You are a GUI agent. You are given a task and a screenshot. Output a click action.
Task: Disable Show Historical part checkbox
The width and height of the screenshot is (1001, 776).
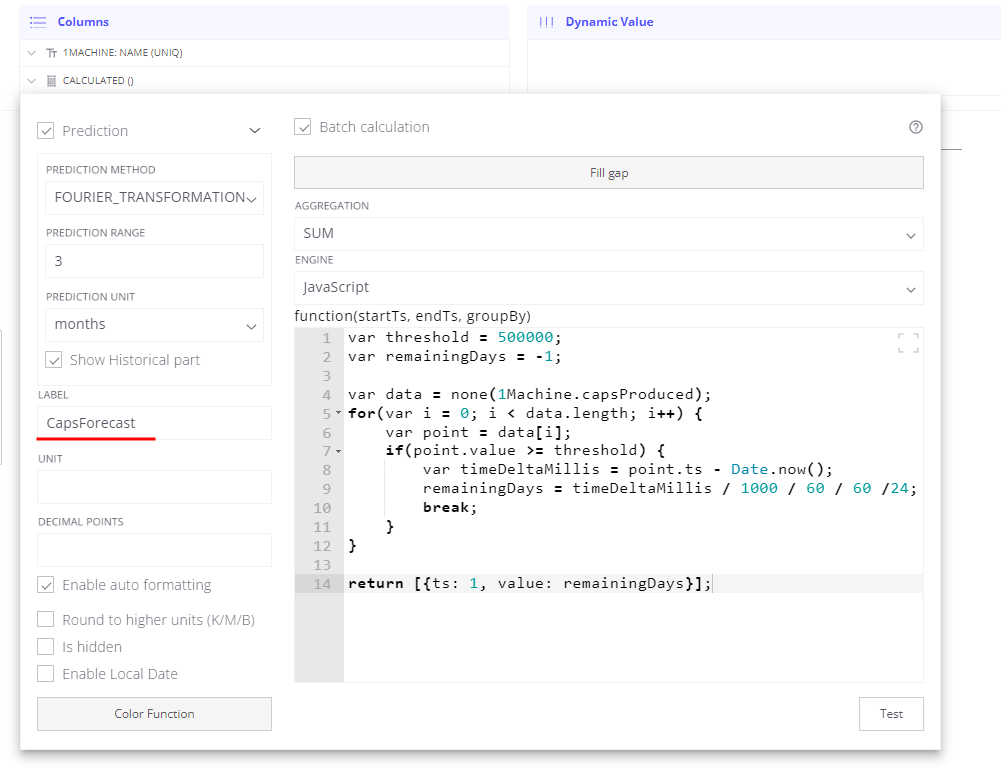pos(54,360)
